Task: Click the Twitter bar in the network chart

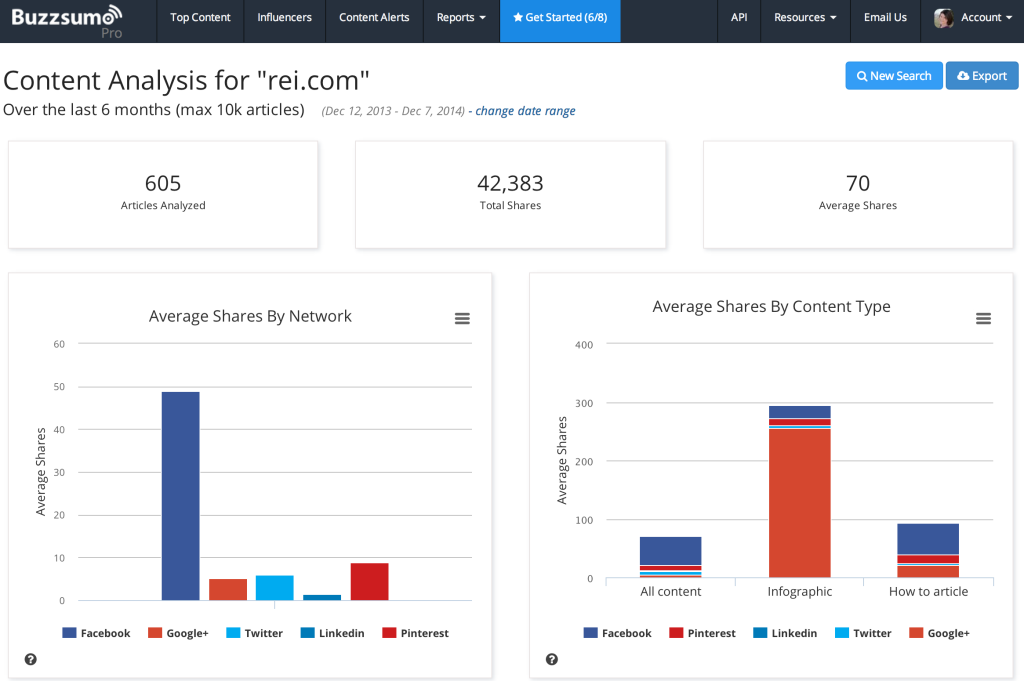Action: point(274,588)
